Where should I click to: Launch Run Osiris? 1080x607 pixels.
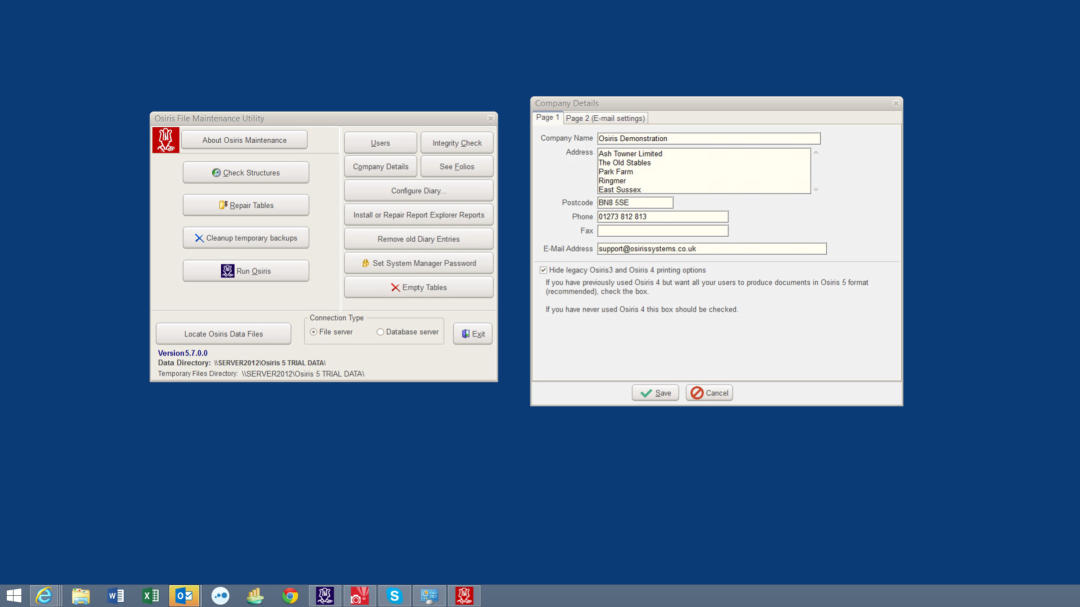point(246,271)
